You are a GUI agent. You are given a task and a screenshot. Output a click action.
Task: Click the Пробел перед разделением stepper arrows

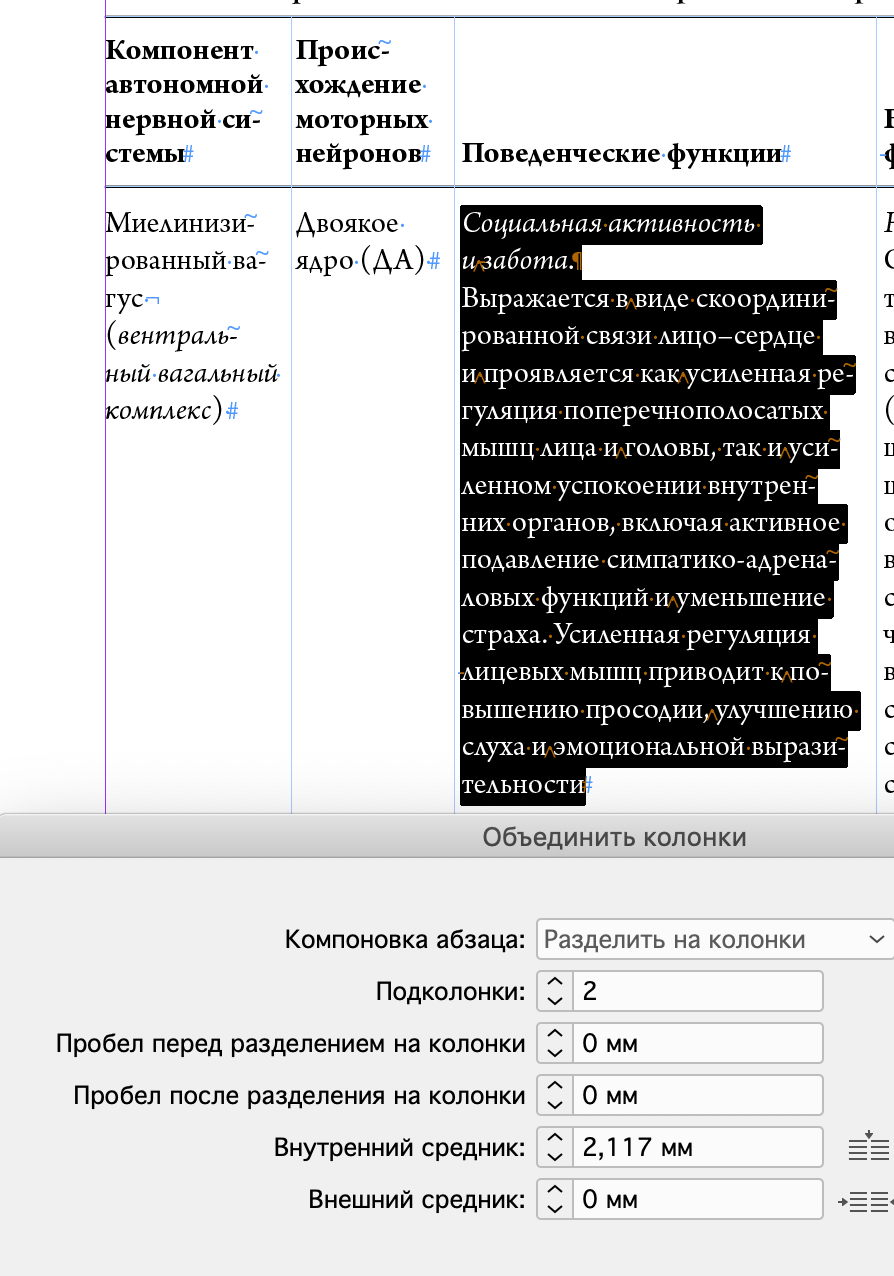coord(555,1044)
